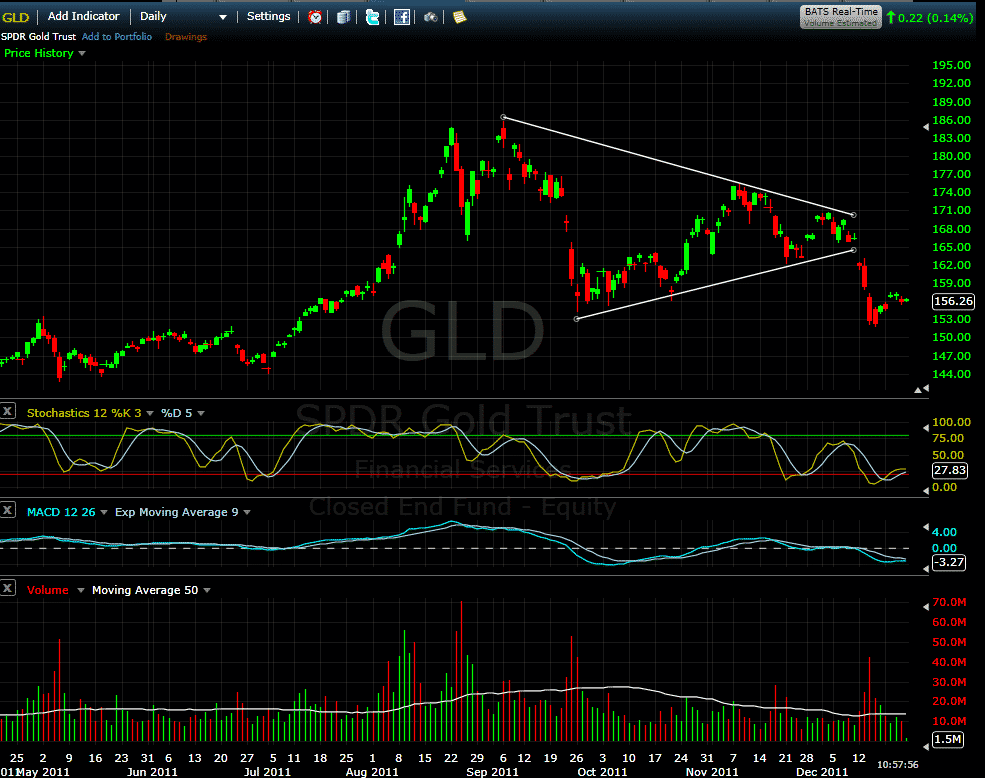Close the MACD indicator pane
Viewport: 985px width, 778px height.
tap(8, 510)
